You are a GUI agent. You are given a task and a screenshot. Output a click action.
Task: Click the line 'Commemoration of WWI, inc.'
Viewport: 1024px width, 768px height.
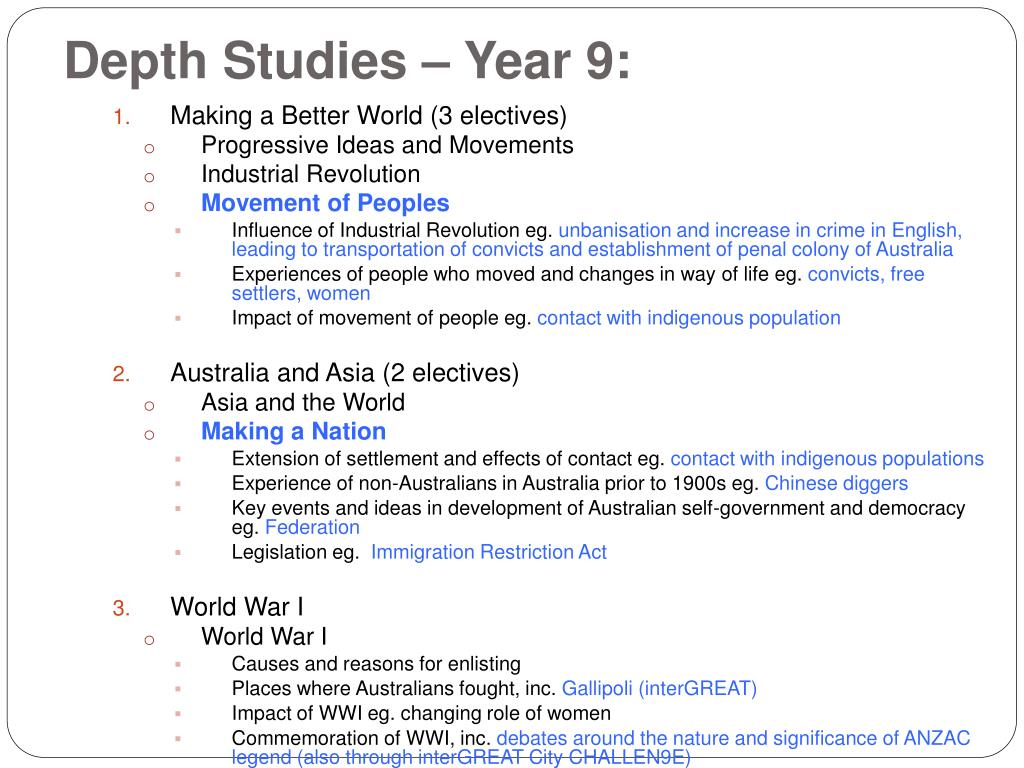pos(361,738)
